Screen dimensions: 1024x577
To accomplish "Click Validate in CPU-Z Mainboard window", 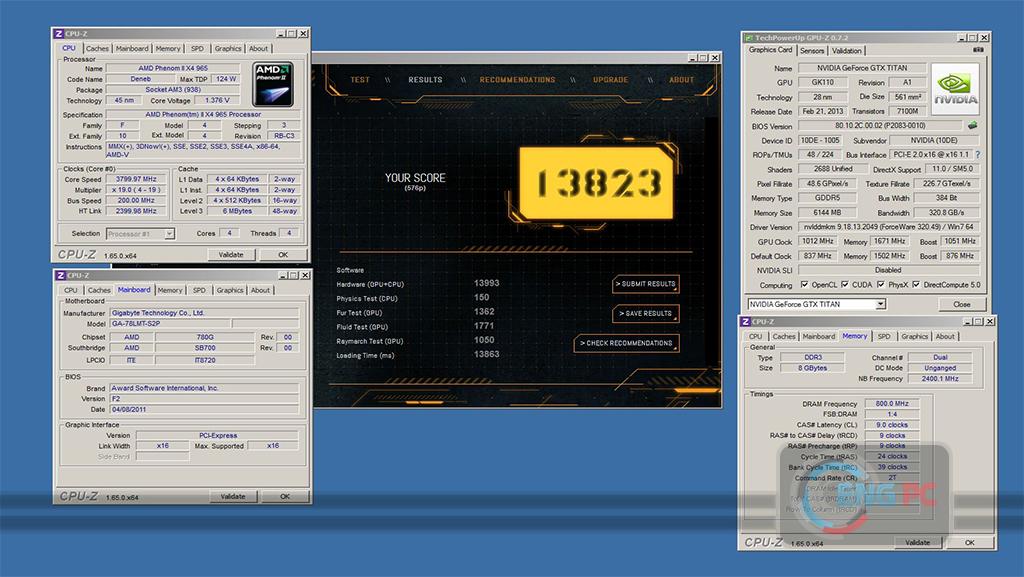I will [x=233, y=496].
